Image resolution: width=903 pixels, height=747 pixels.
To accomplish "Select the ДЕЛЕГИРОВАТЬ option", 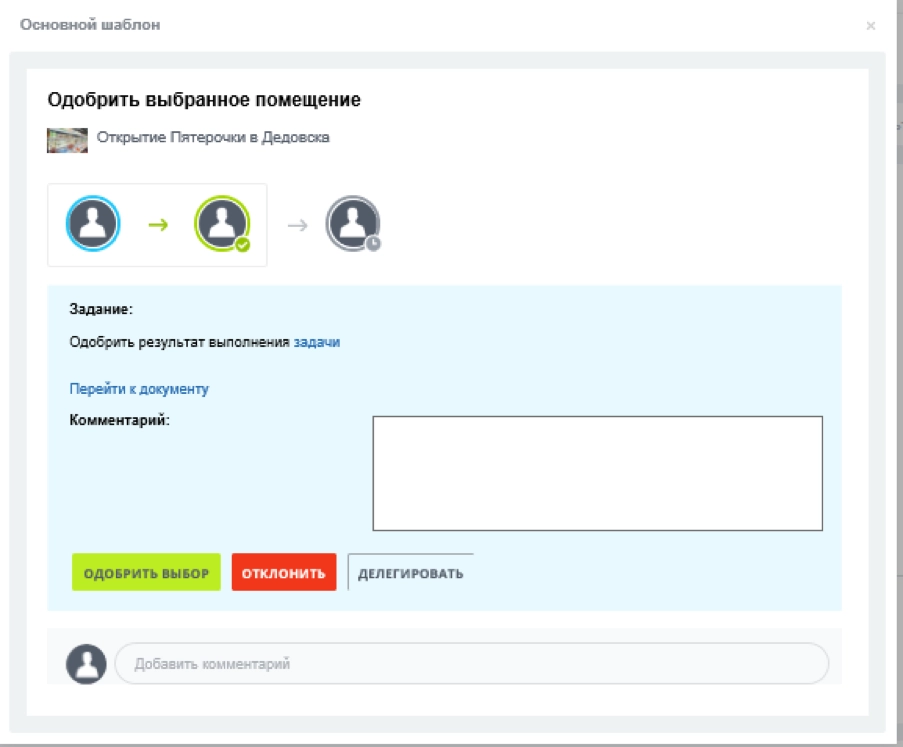I will pyautogui.click(x=411, y=574).
